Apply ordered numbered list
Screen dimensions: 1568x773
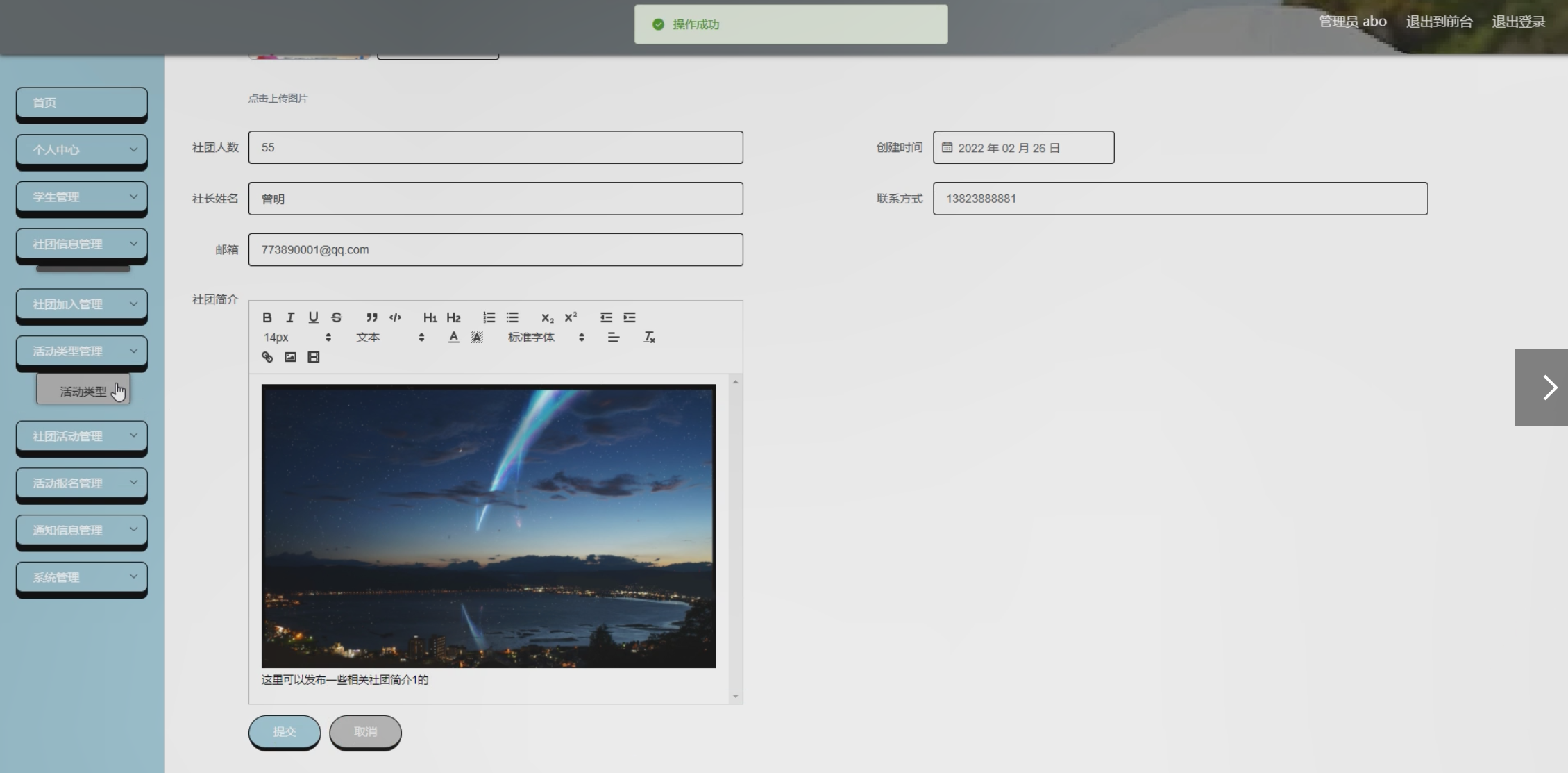(x=489, y=317)
